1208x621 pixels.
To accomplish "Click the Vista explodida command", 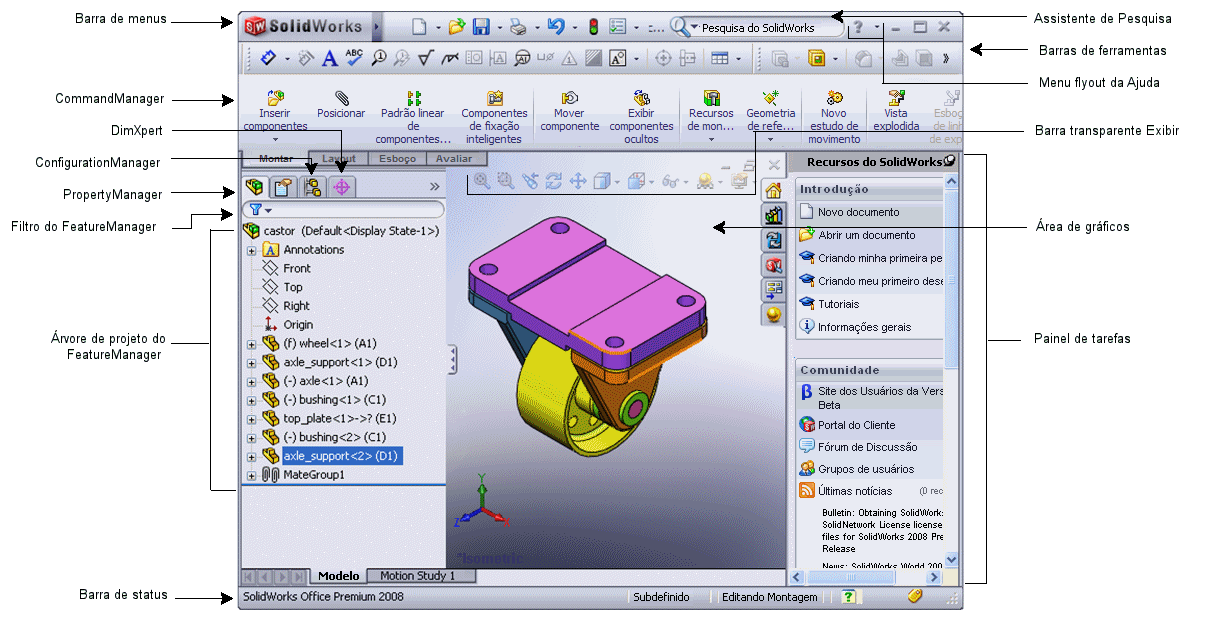I will 896,112.
